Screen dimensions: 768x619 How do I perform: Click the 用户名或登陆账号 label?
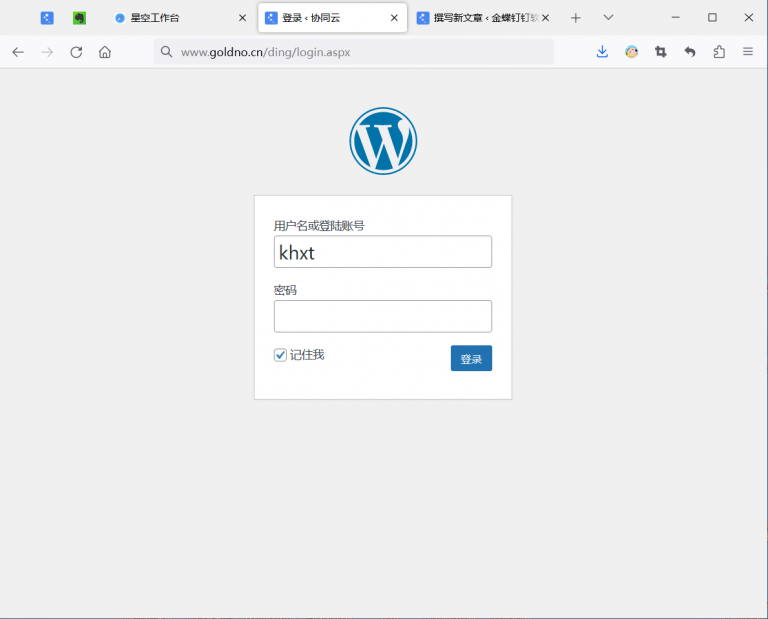319,226
